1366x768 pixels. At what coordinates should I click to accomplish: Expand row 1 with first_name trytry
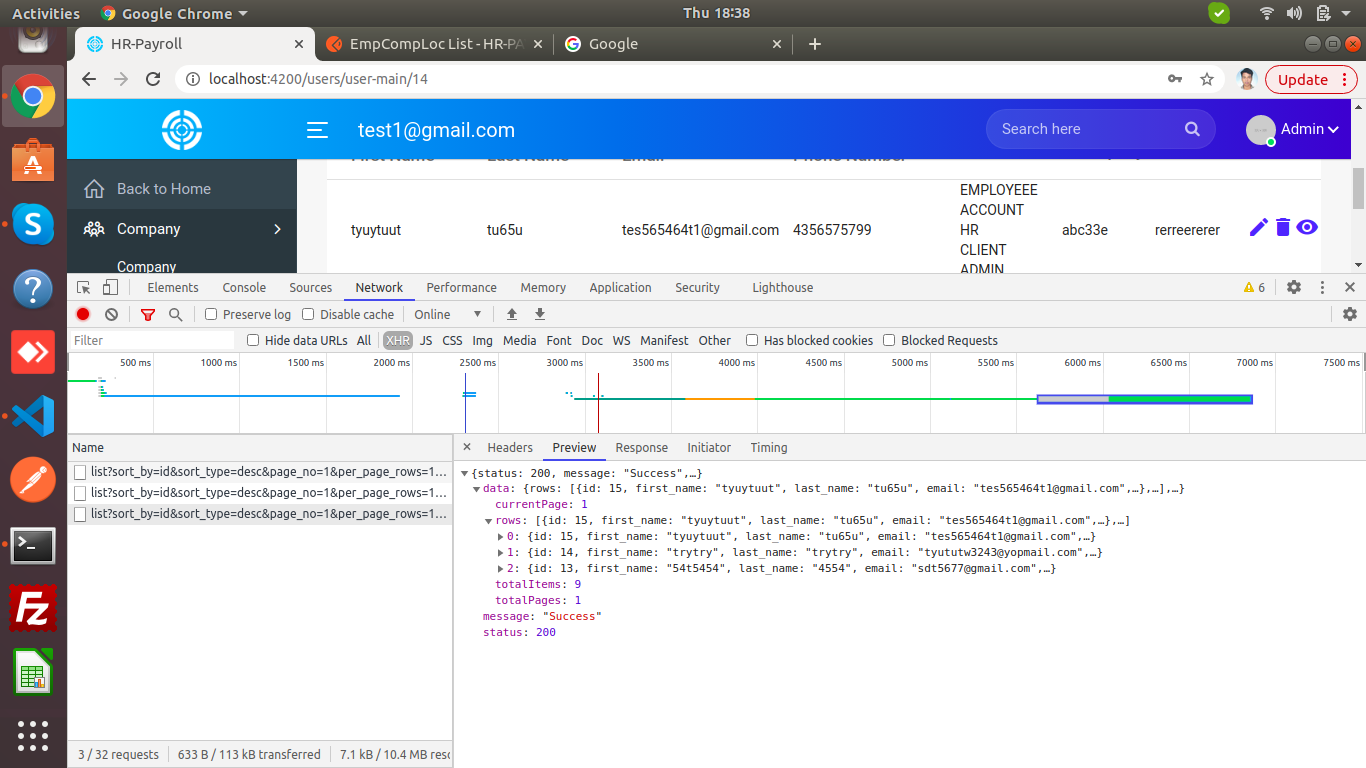pos(501,552)
